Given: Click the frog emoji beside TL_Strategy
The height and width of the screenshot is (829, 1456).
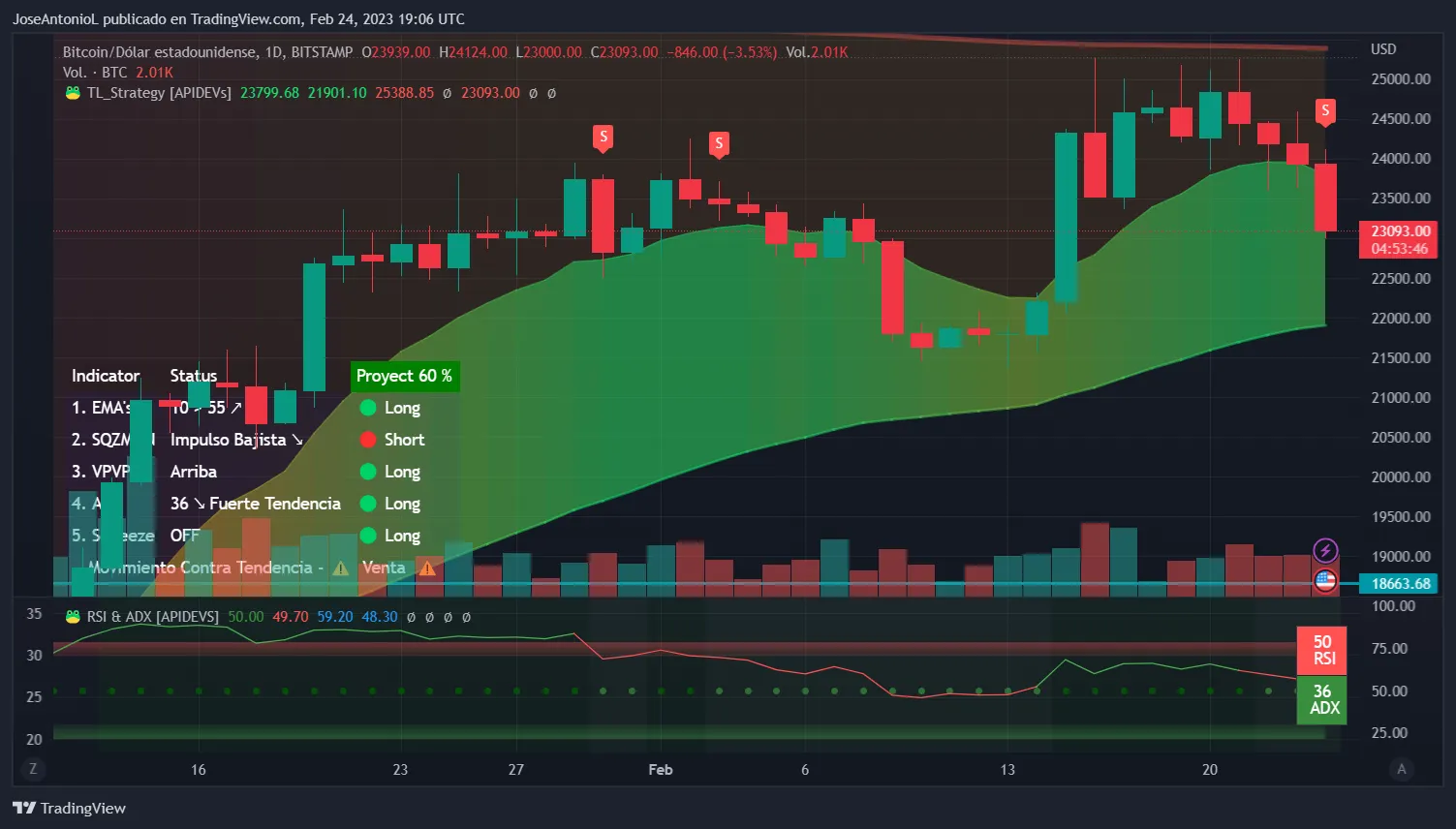Looking at the screenshot, I should click(73, 93).
